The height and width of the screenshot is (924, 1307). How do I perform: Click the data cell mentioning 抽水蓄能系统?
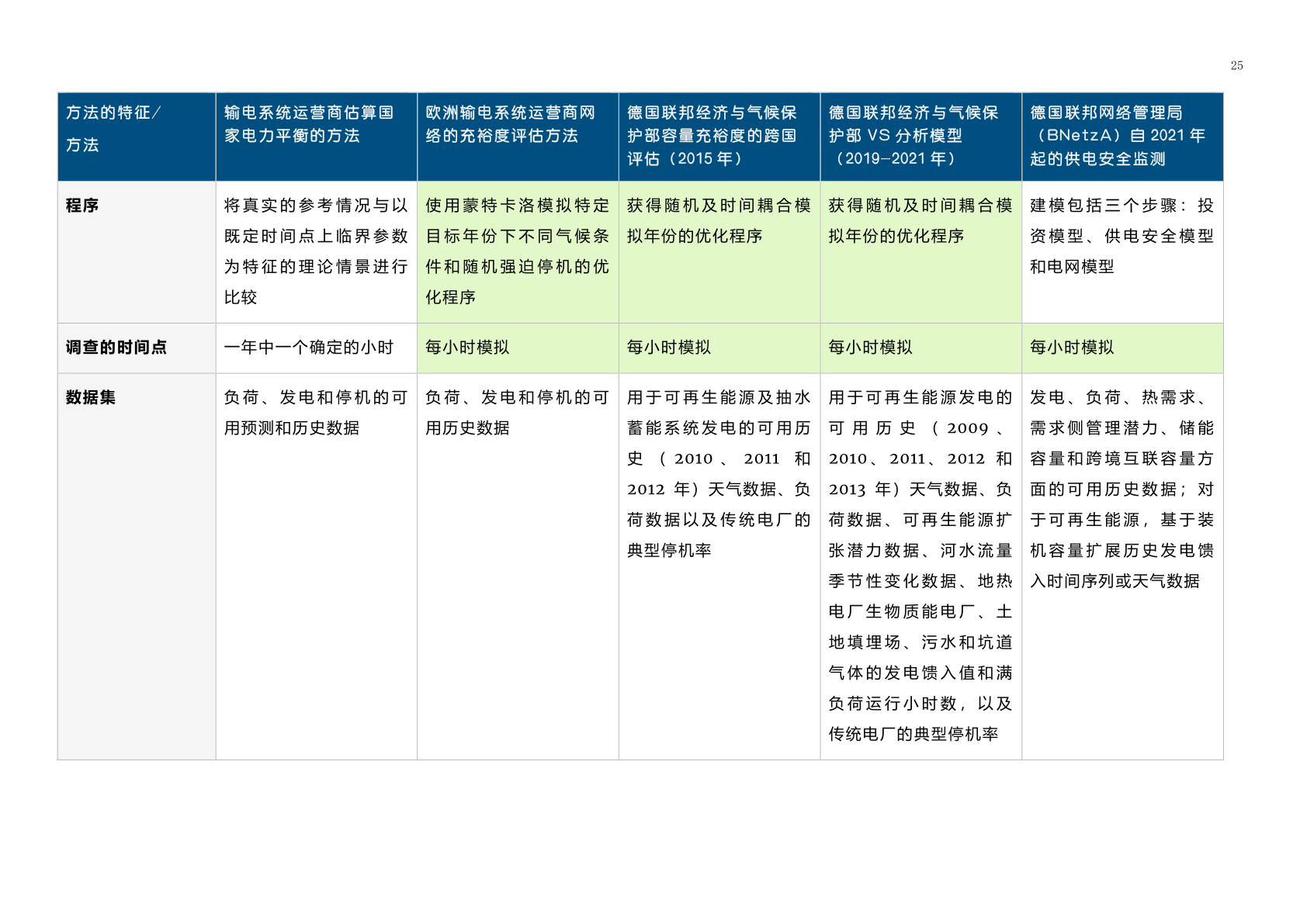(x=718, y=473)
